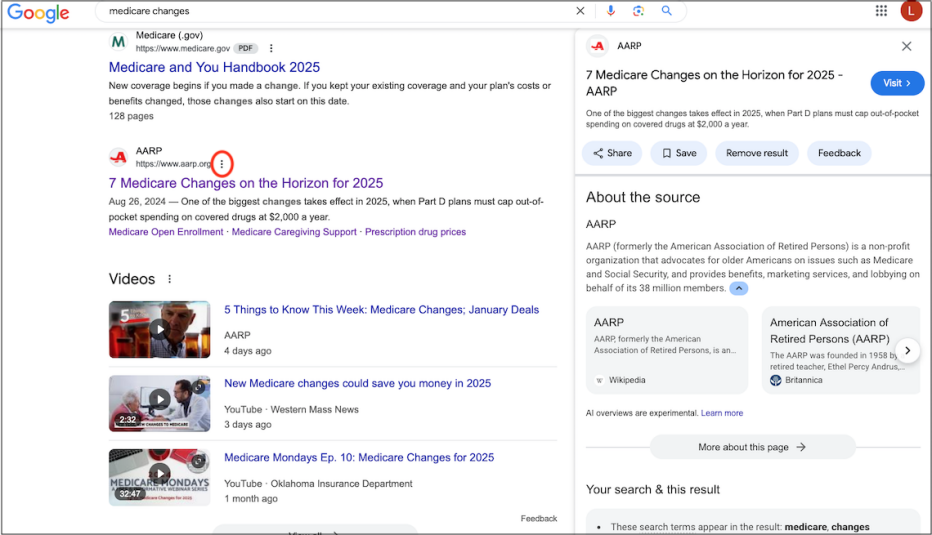This screenshot has height=535, width=932.
Task: Open more options for Medicare.gov result
Action: pyautogui.click(x=271, y=48)
